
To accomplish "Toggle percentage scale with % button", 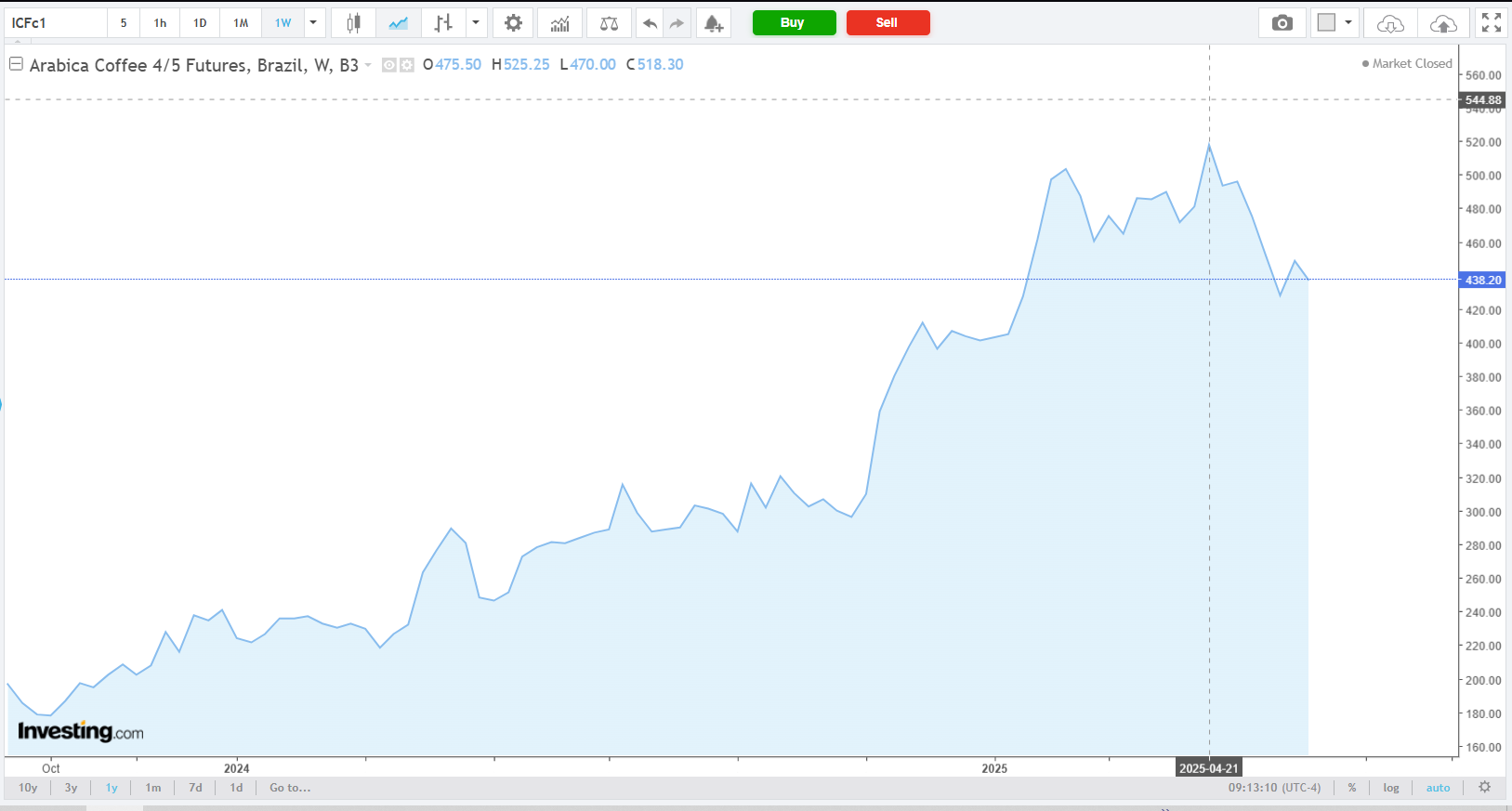I will pyautogui.click(x=1351, y=788).
